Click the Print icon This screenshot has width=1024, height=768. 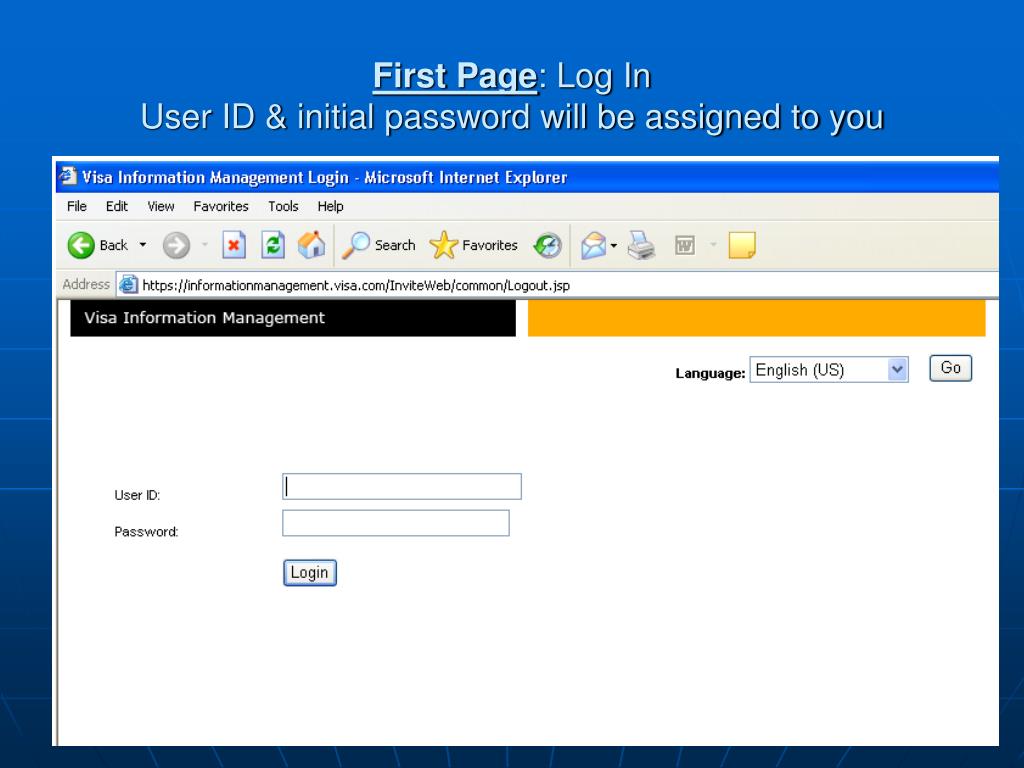click(641, 246)
